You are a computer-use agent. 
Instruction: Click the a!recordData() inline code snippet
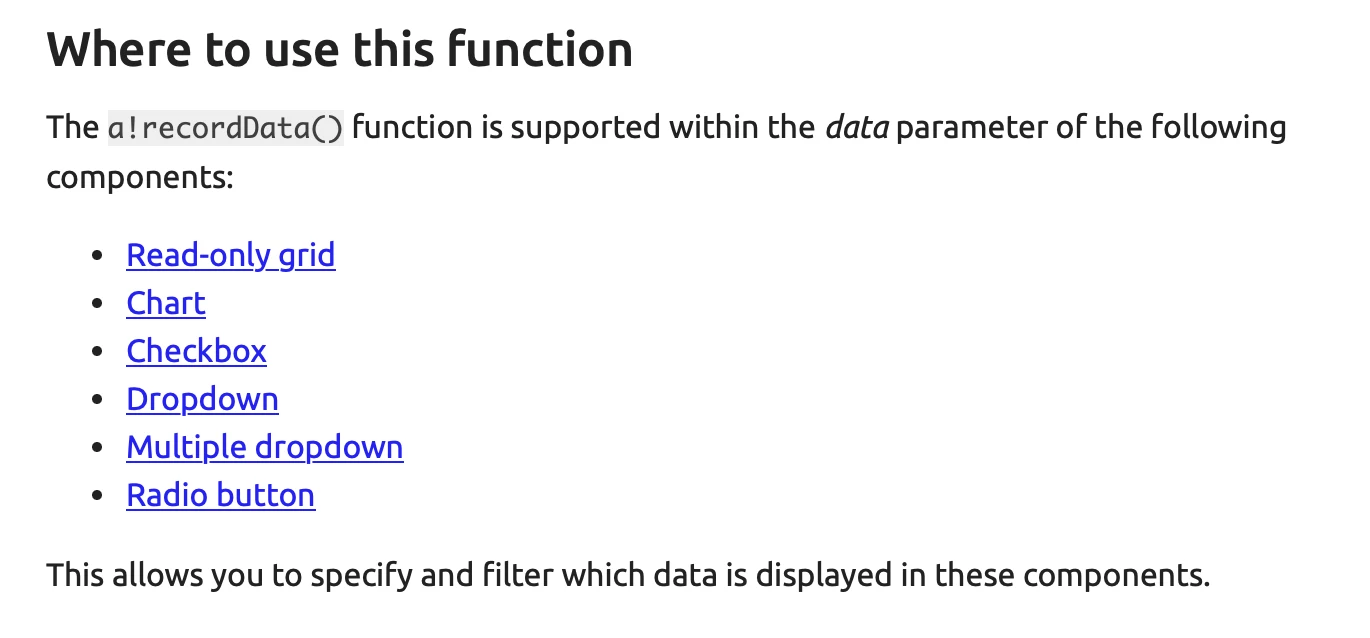pos(226,128)
